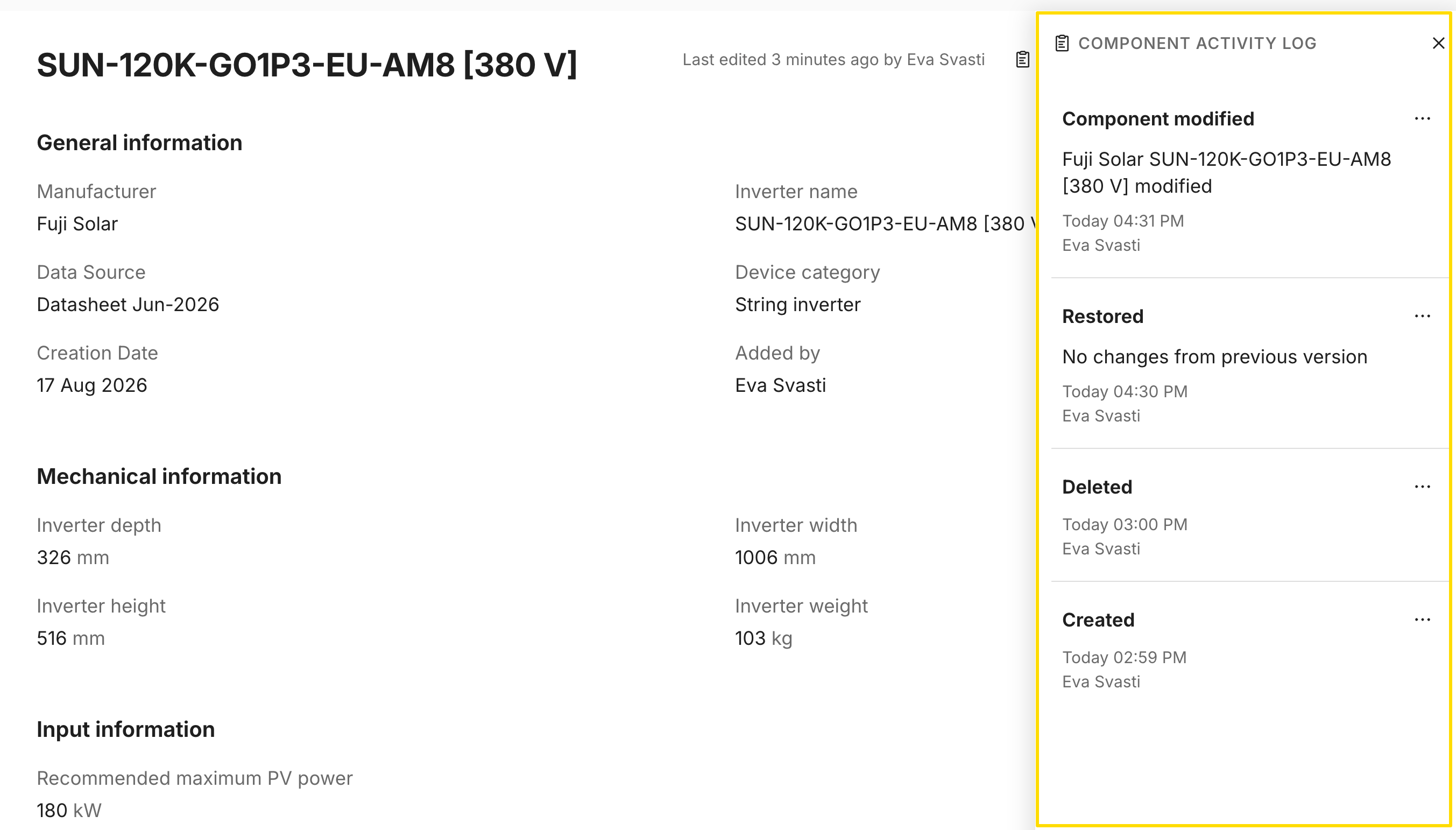This screenshot has width=1456, height=830.
Task: Close the Component Activity Log panel
Action: click(x=1438, y=43)
